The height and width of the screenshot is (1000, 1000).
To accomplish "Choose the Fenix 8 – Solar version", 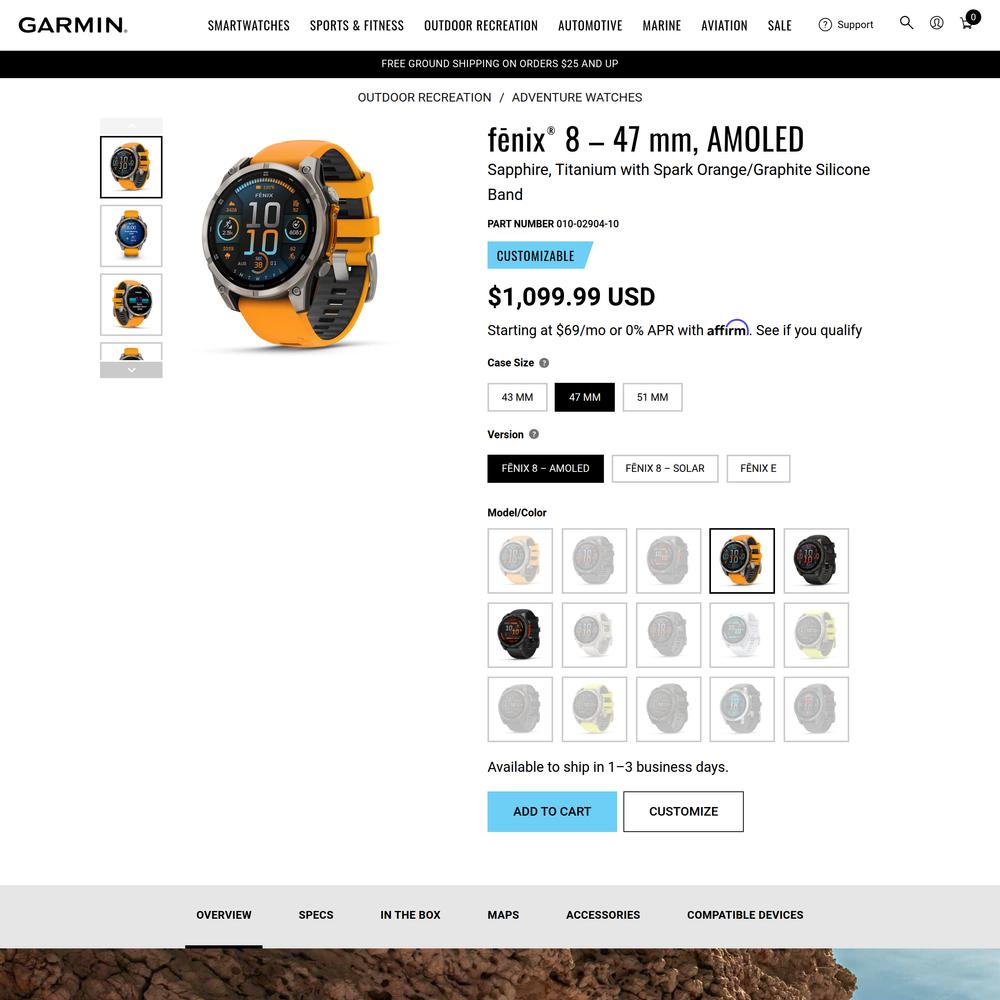I will tap(665, 469).
